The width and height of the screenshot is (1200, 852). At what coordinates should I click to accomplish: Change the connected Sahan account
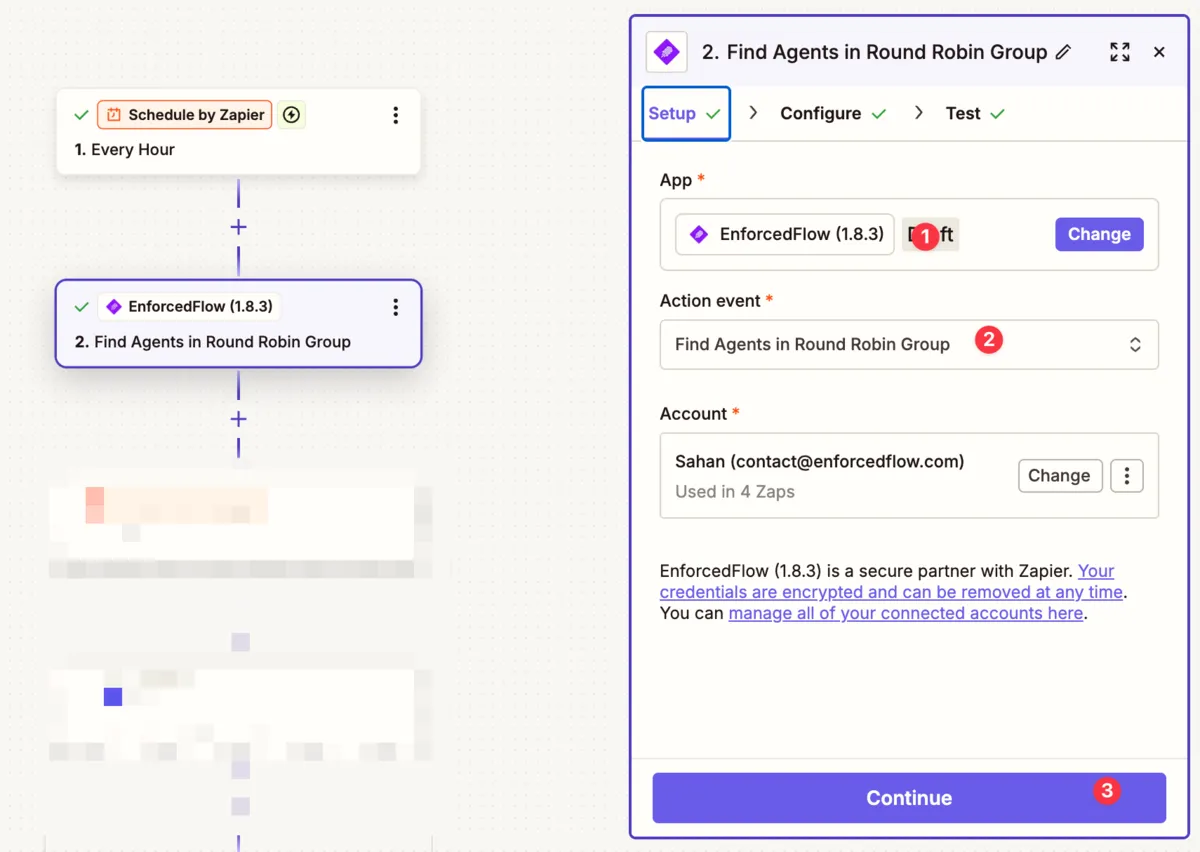point(1059,476)
